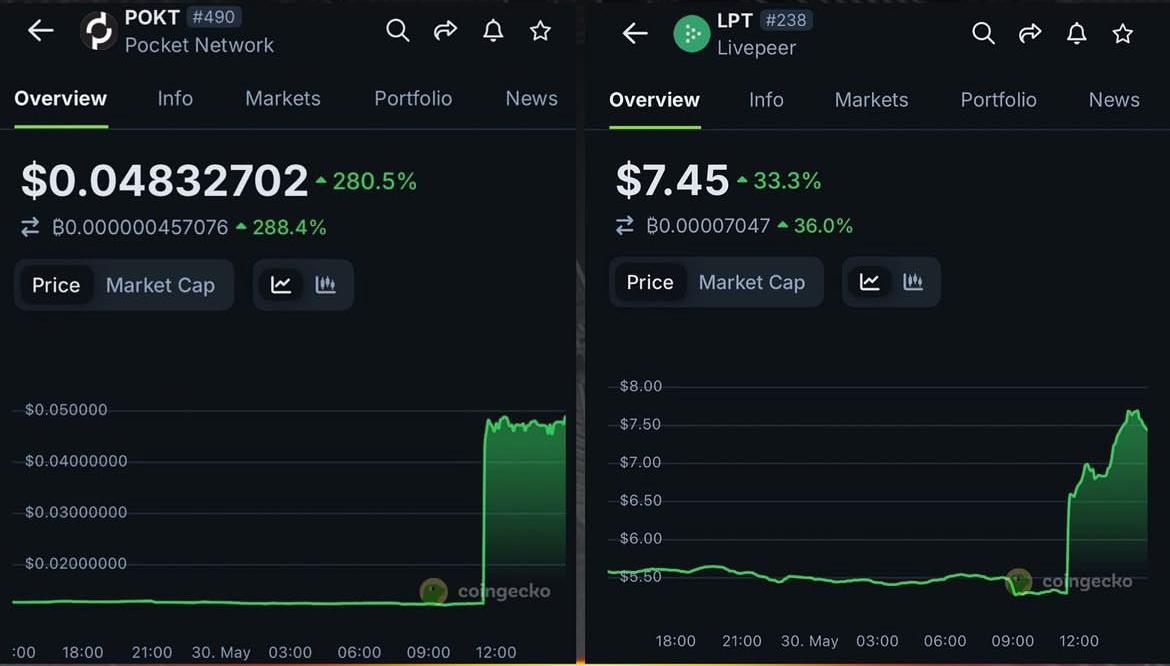This screenshot has width=1170, height=666.
Task: Open the LPT Info tab
Action: 766,100
